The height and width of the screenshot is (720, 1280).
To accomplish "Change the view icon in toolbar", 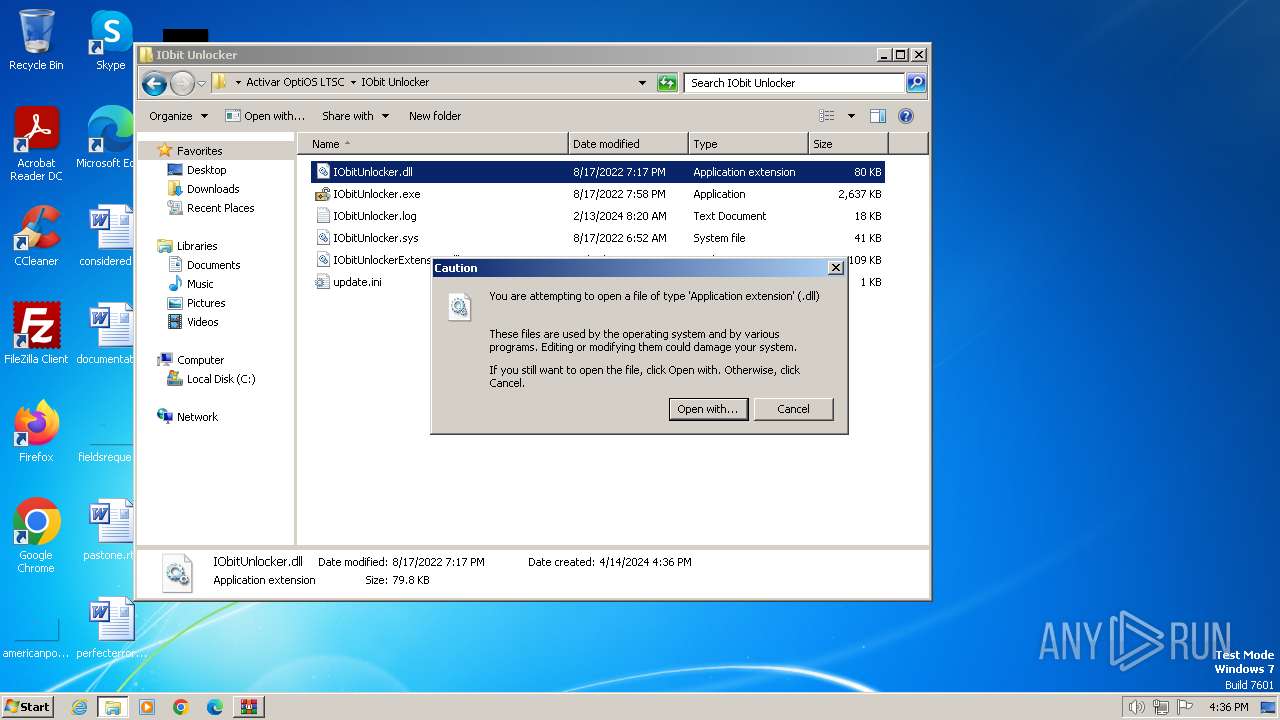I will click(x=827, y=116).
